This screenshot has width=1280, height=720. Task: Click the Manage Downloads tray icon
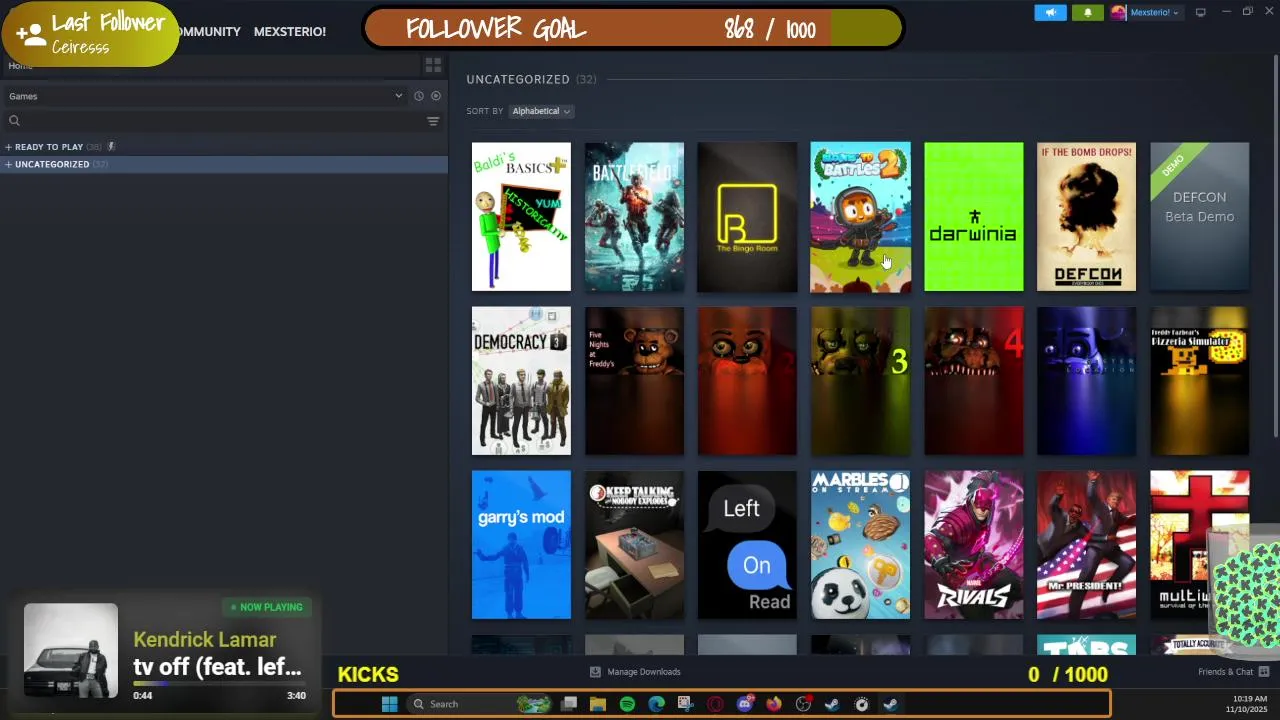coord(595,672)
